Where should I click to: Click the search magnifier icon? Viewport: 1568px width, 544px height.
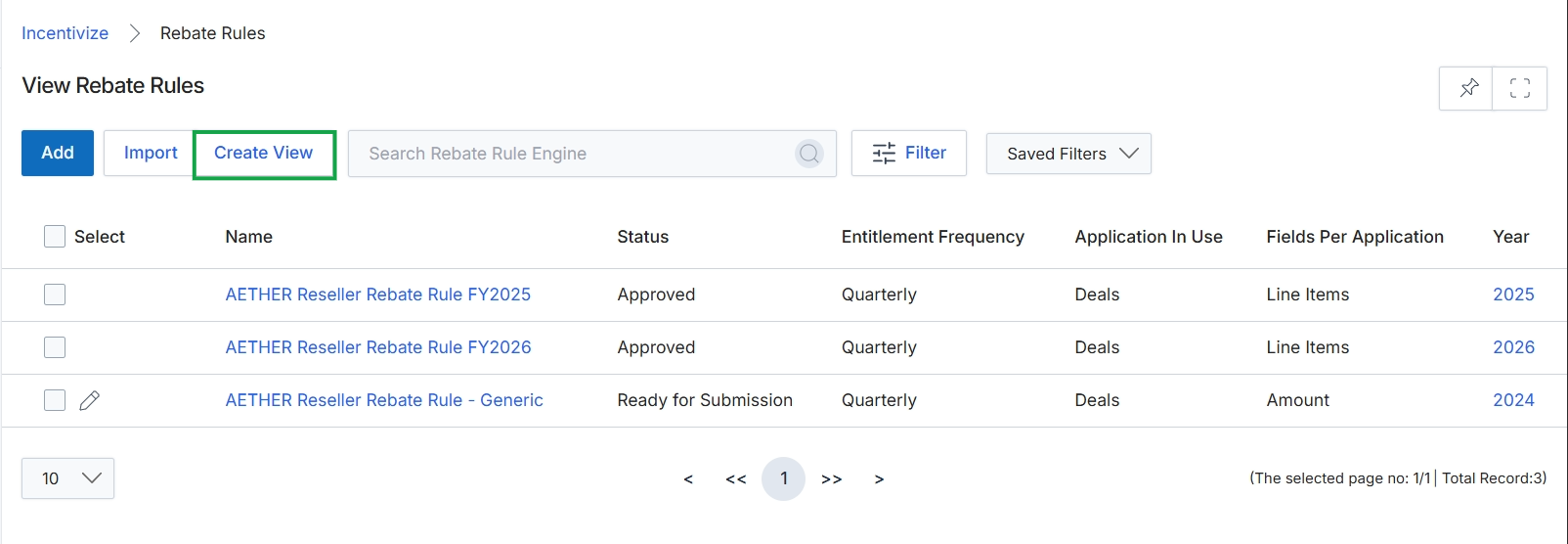(808, 154)
